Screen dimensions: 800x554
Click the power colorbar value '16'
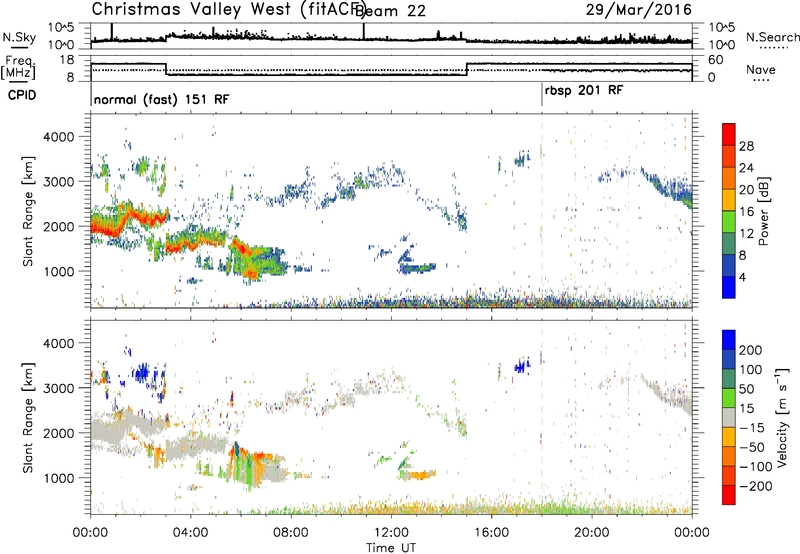tap(746, 212)
